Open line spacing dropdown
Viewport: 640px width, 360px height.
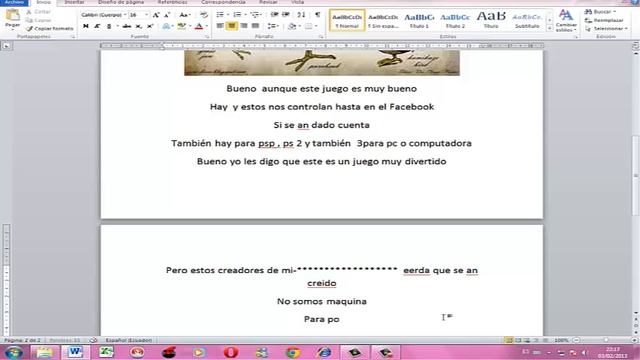pos(273,26)
